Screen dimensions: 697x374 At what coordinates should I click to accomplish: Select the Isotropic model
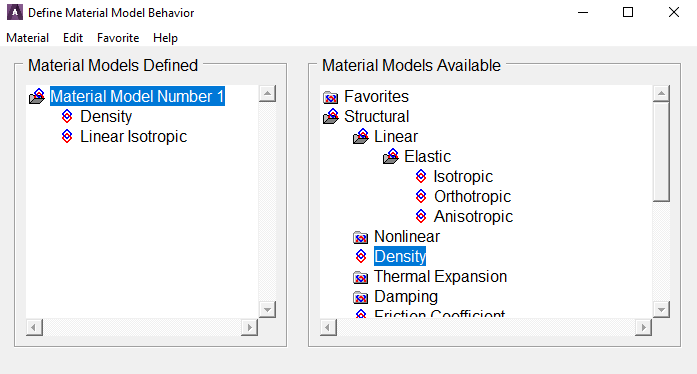(463, 177)
